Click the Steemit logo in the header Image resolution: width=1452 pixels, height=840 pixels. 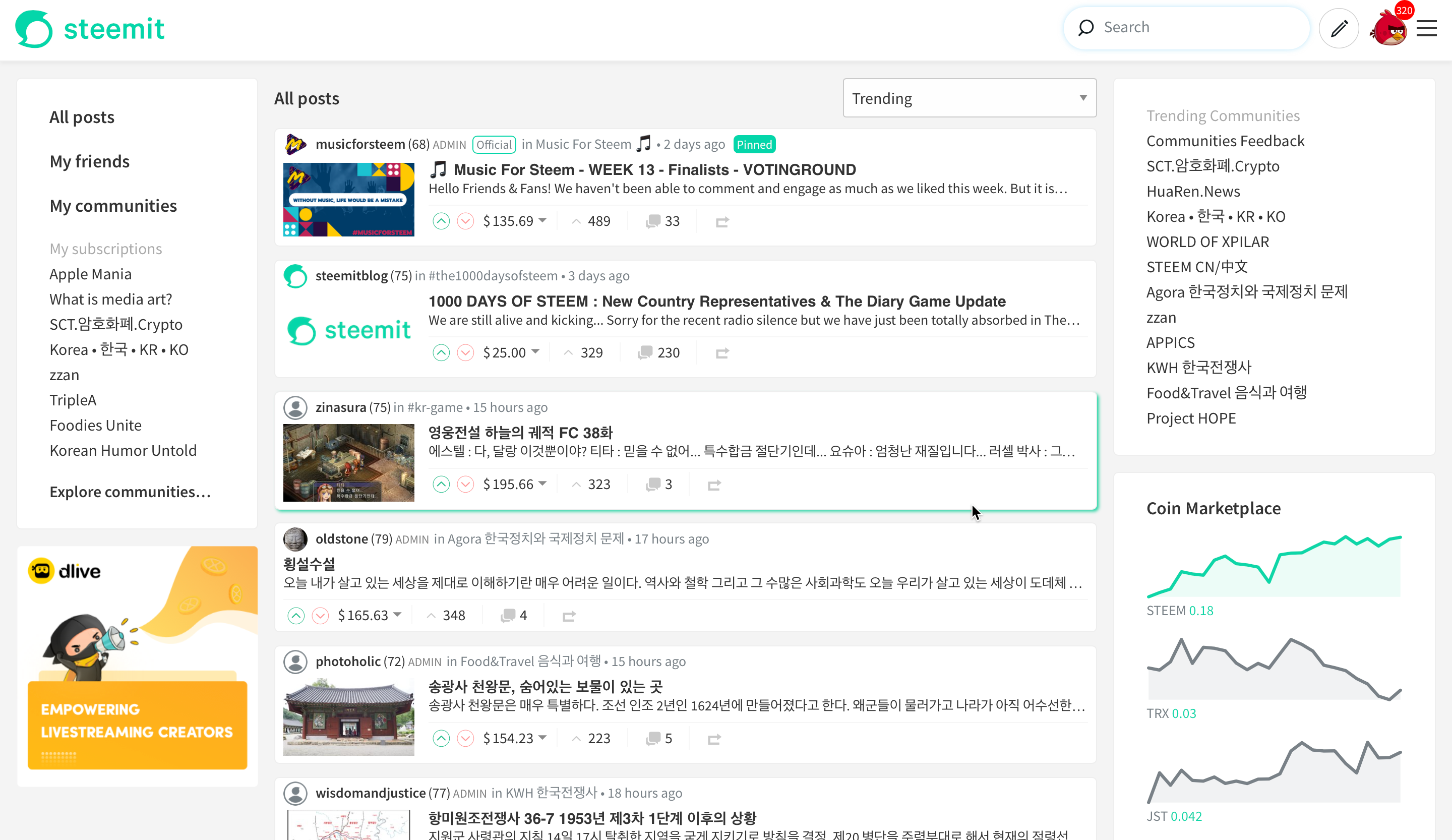pos(90,29)
